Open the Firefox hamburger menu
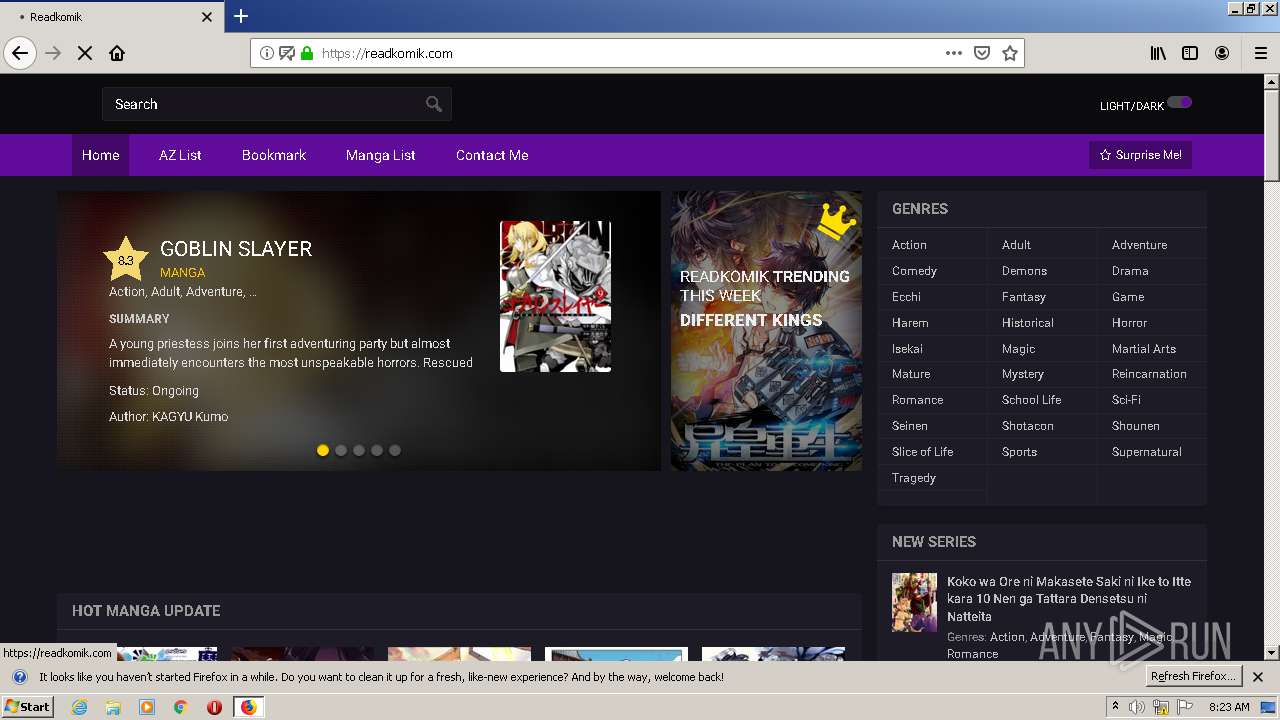Image resolution: width=1280 pixels, height=720 pixels. pos(1260,53)
